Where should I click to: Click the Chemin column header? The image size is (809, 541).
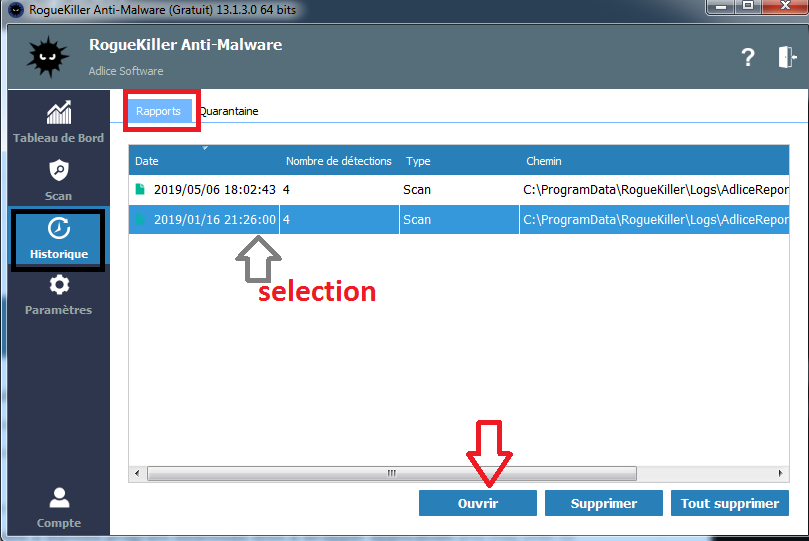click(x=544, y=161)
